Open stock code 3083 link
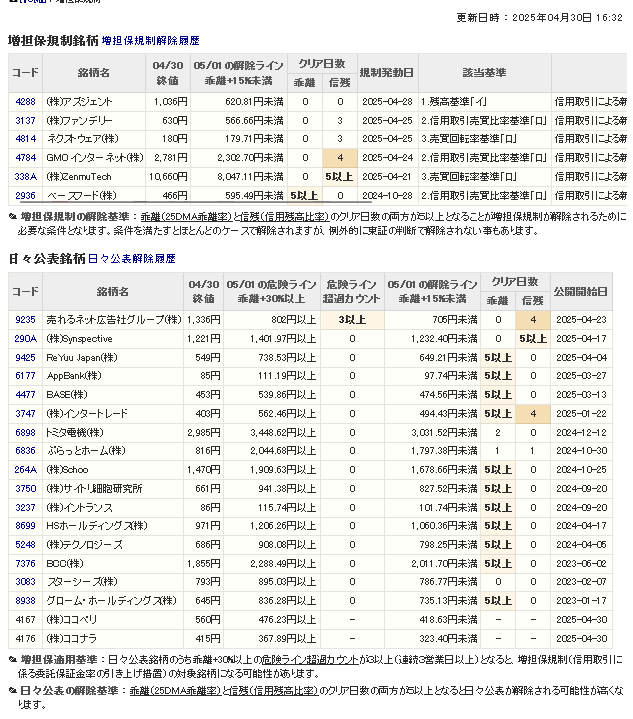Screen dimensions: 633x719 click(25, 582)
